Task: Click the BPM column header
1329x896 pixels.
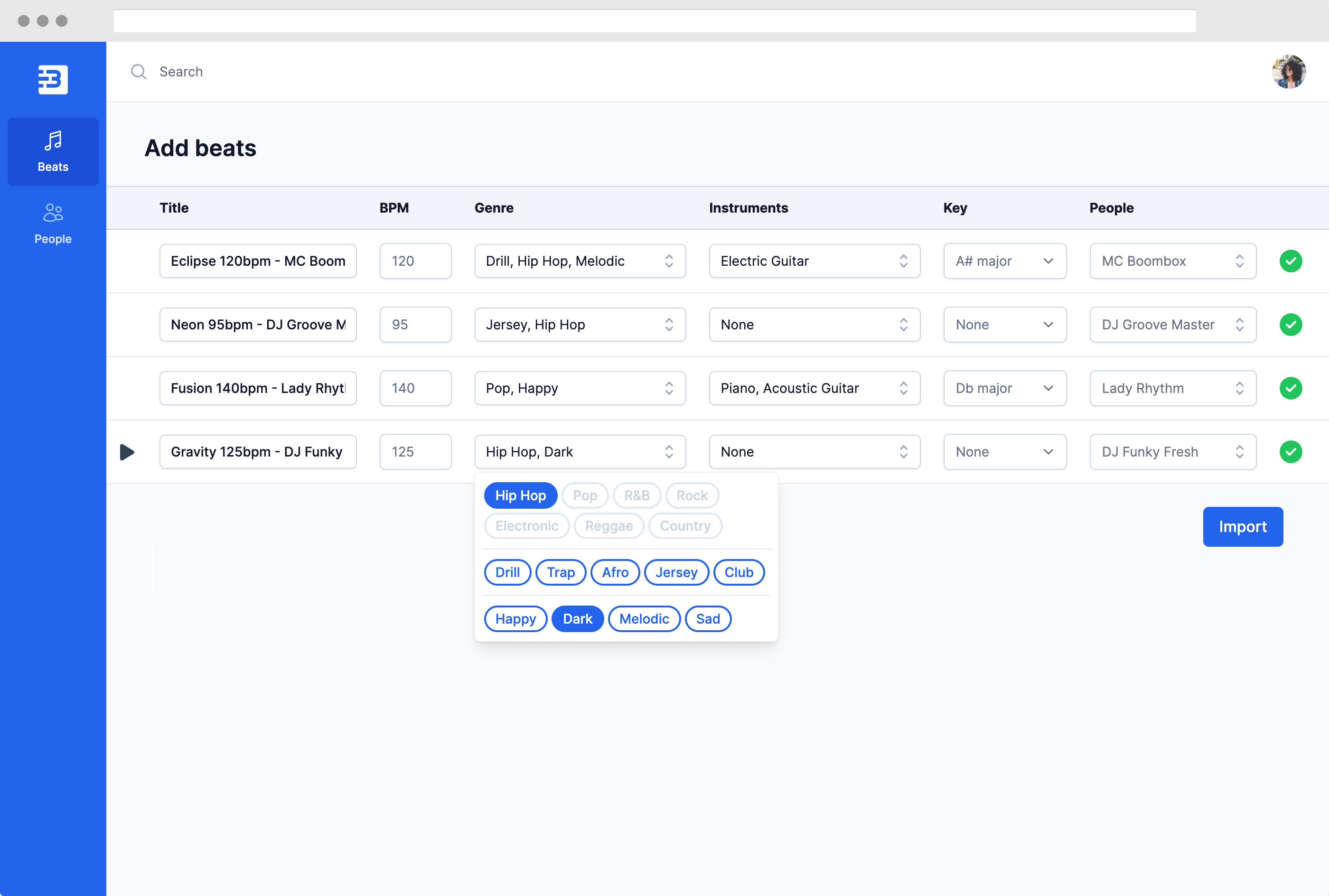Action: coord(394,208)
